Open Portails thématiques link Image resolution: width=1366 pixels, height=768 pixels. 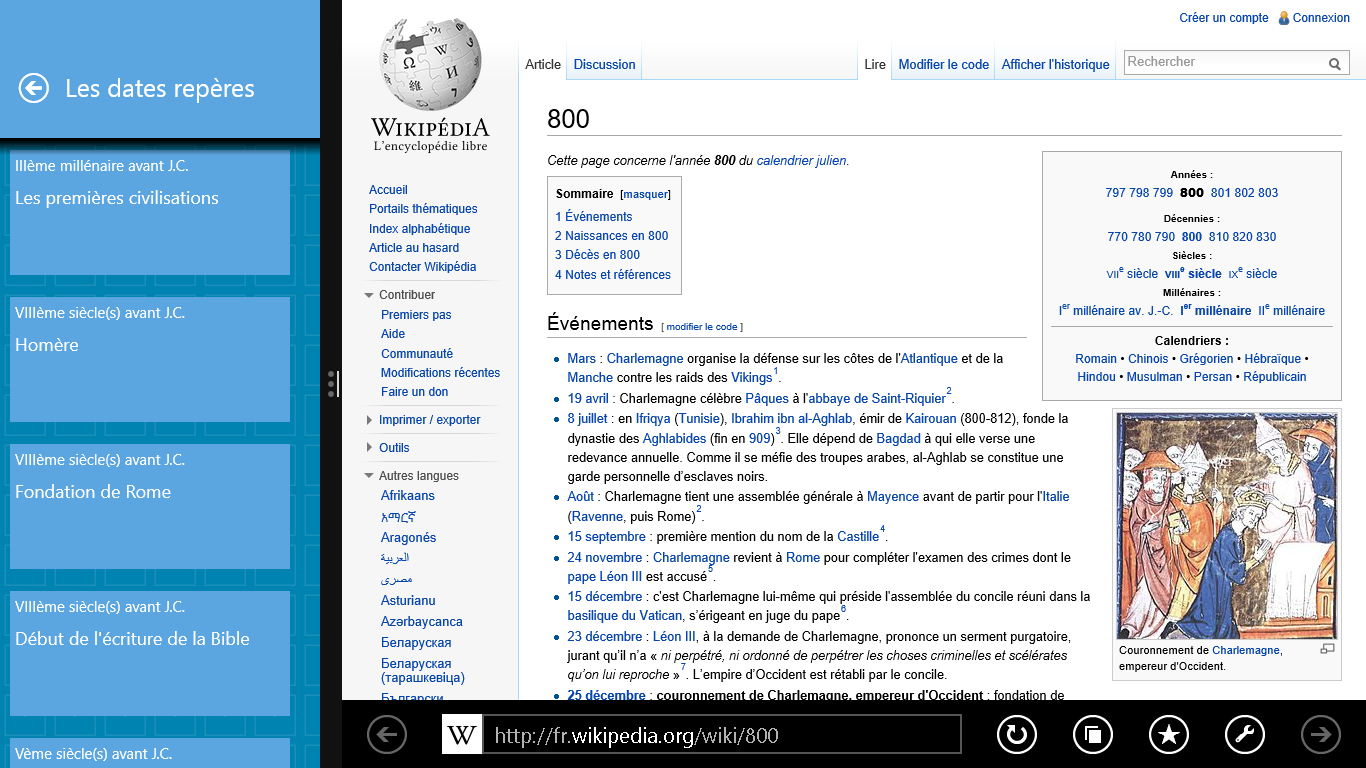click(423, 209)
